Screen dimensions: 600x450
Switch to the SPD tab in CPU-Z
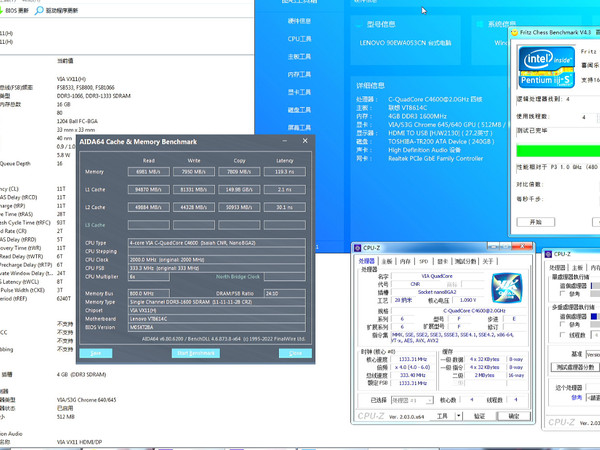coord(424,261)
